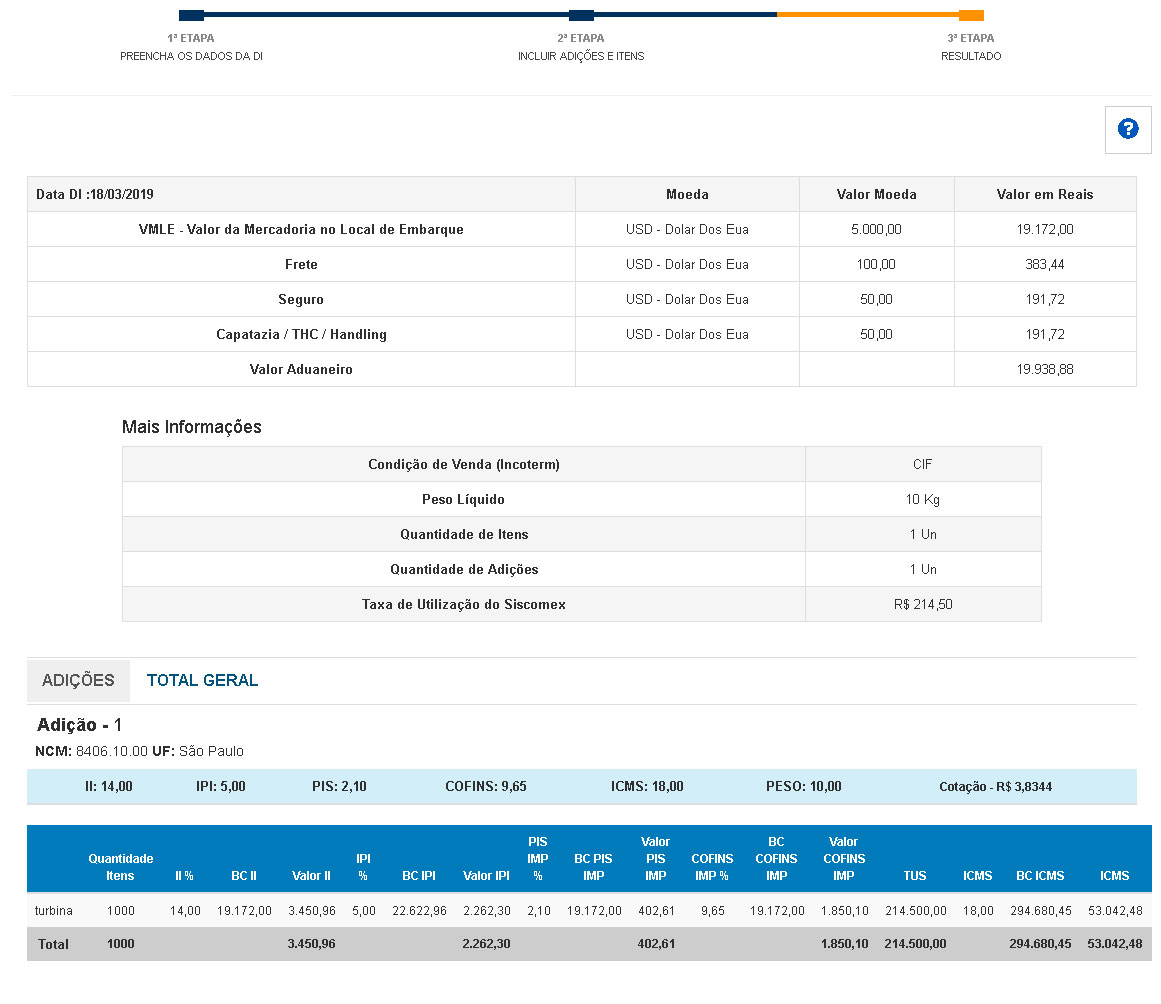
Task: Click the Frete row label
Action: 301,264
